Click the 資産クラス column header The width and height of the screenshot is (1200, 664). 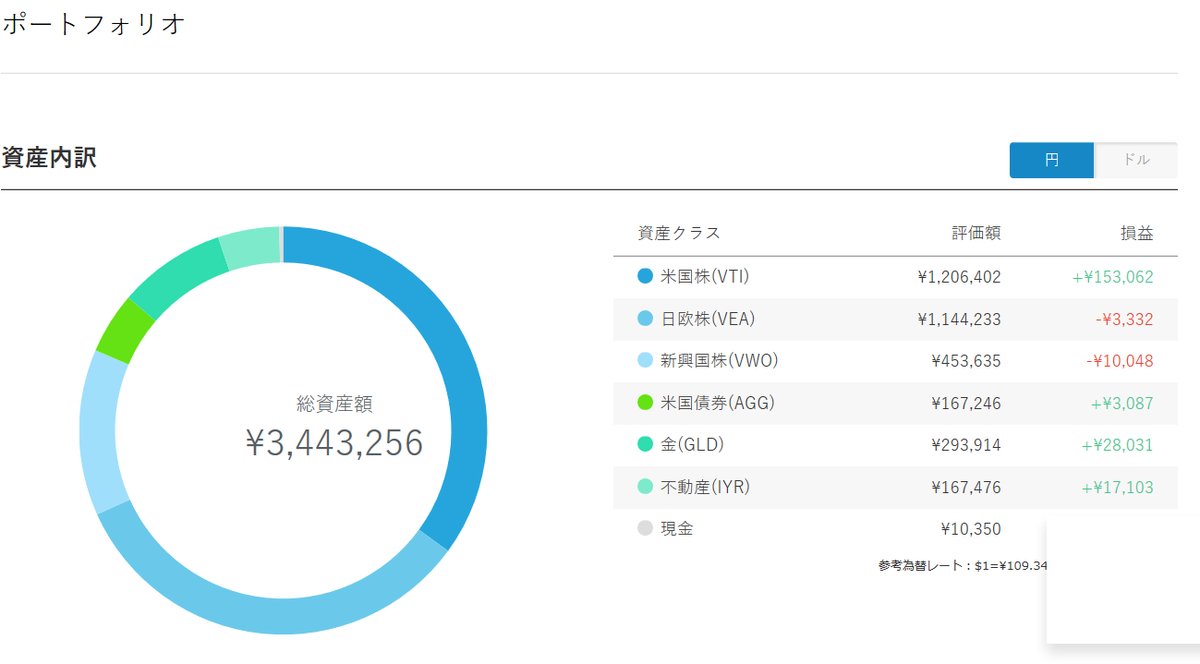tap(679, 233)
